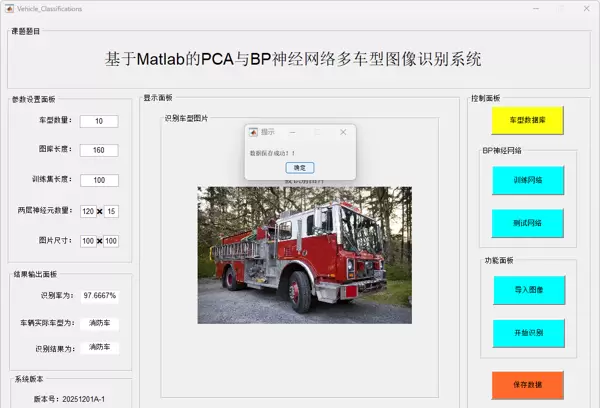Edit first neuron count field 120
This screenshot has height=408, width=600.
click(x=88, y=211)
